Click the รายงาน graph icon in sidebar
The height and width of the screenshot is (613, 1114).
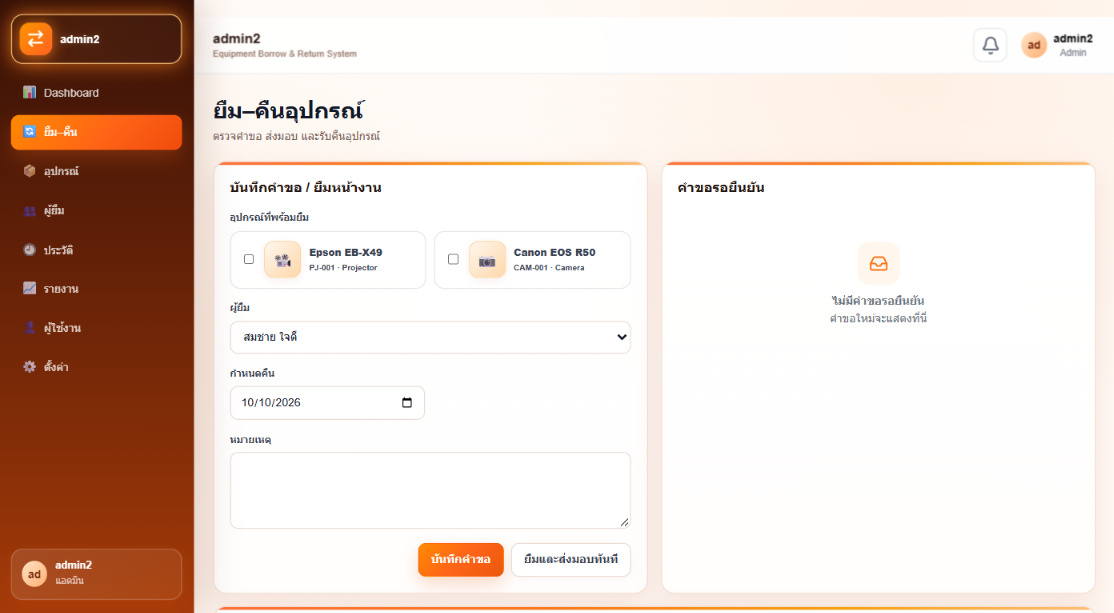point(29,288)
